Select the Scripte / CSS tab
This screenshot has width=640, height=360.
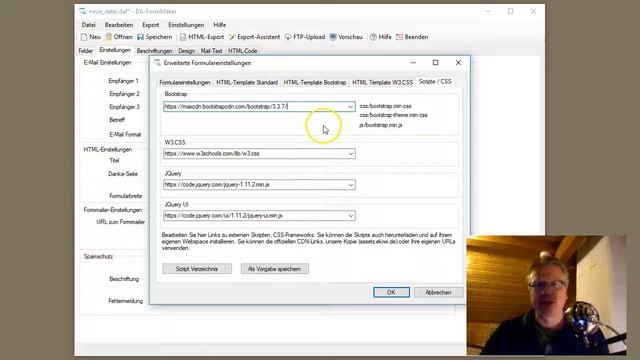435,82
